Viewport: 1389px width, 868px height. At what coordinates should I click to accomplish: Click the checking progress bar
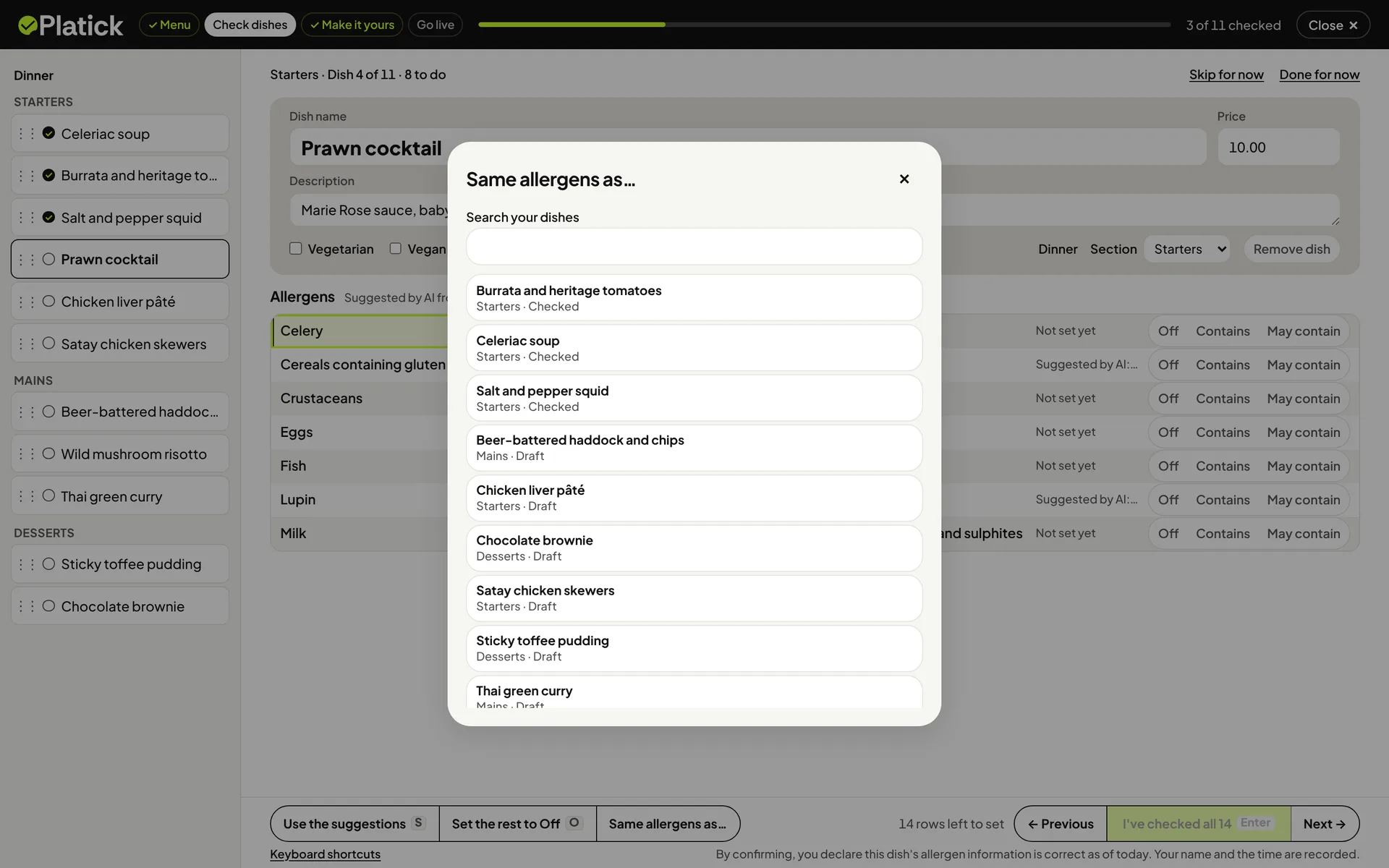click(824, 25)
